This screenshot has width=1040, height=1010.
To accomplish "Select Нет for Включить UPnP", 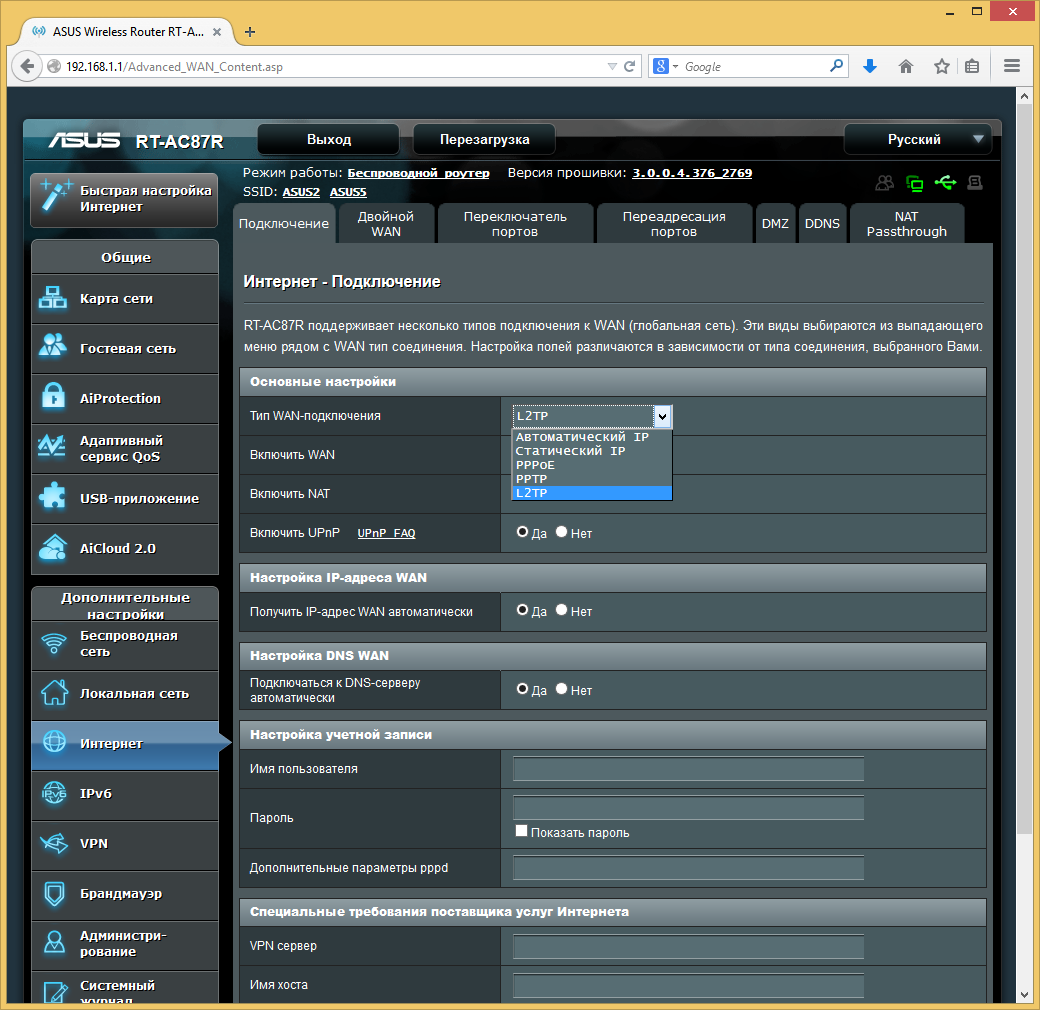I will 561,532.
